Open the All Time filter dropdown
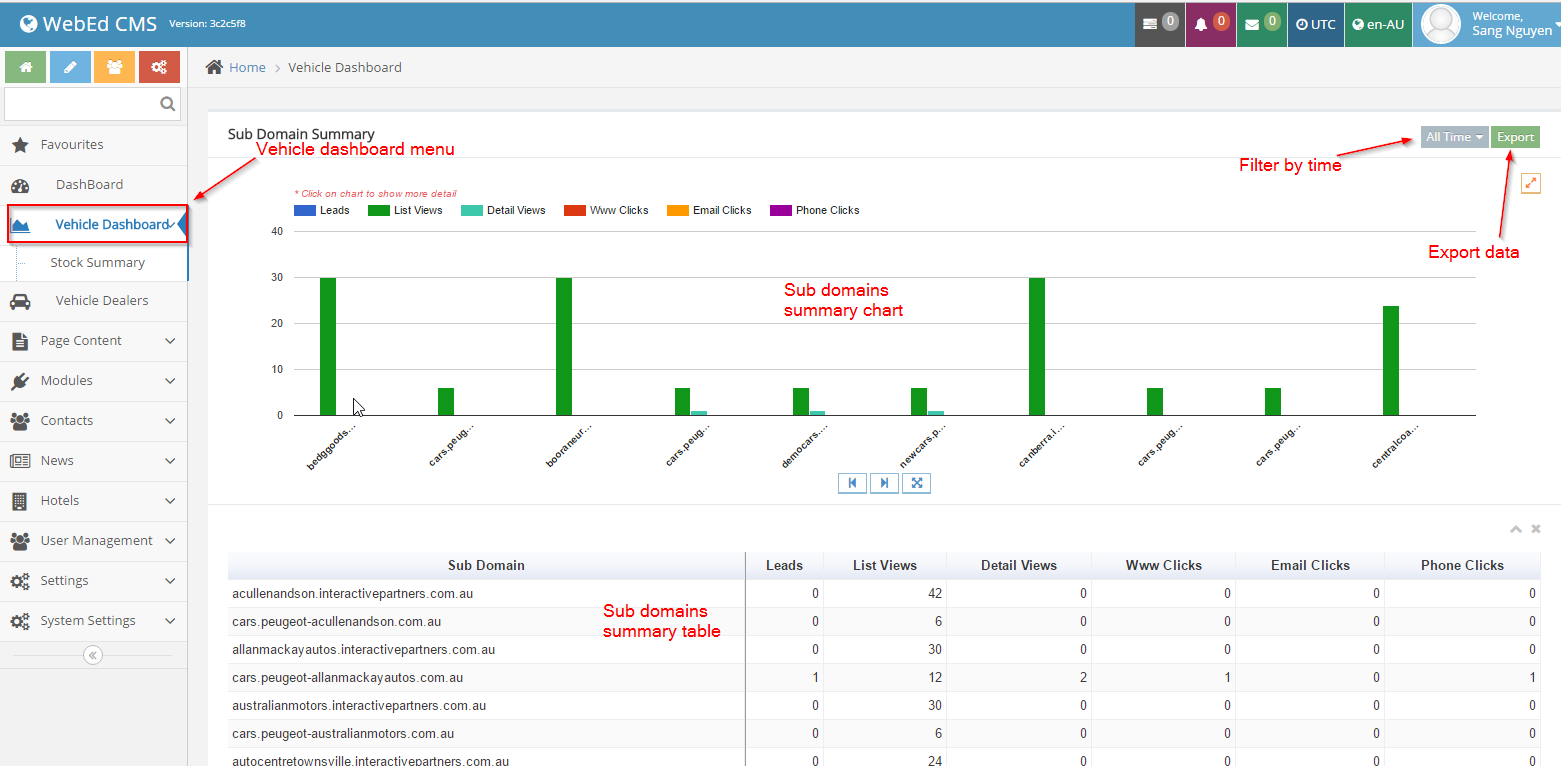The image size is (1561, 766). click(1454, 137)
